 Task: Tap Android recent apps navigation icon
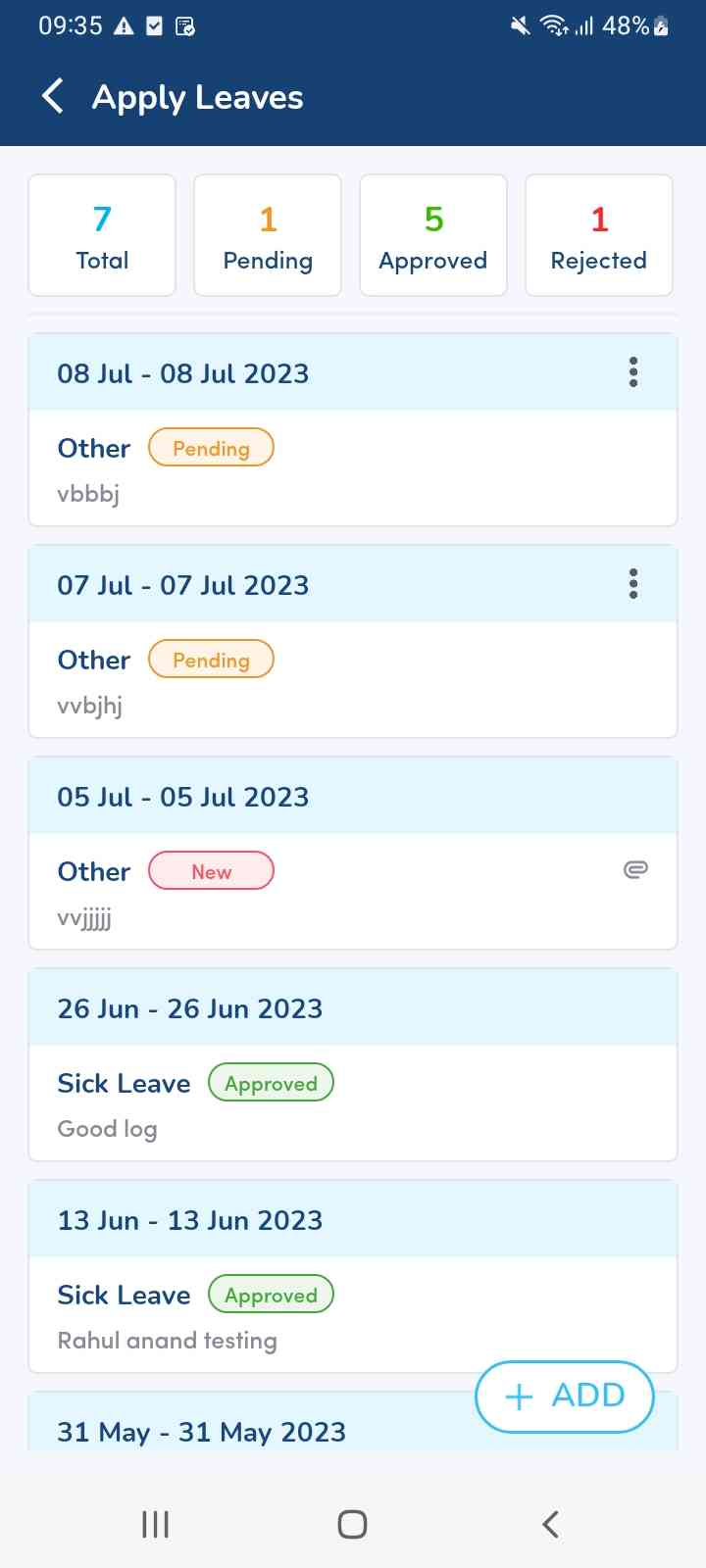pos(156,1524)
